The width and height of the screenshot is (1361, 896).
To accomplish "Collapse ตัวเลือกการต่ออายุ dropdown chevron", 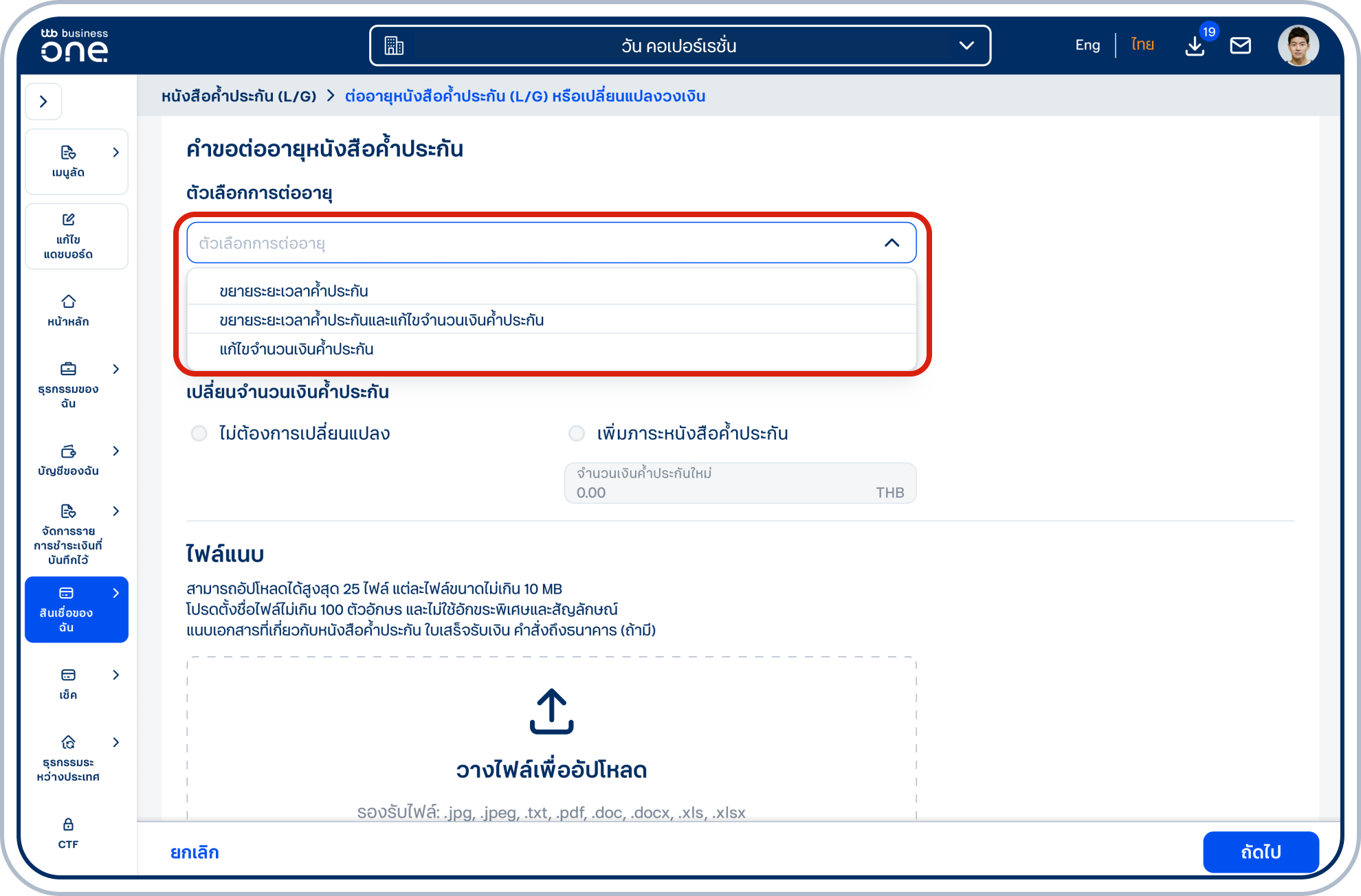I will 892,243.
